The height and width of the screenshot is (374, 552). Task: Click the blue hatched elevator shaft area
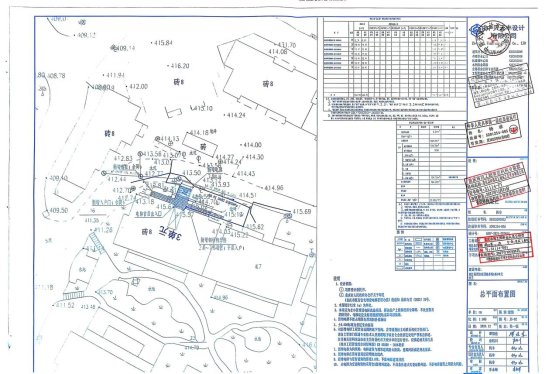tap(183, 194)
